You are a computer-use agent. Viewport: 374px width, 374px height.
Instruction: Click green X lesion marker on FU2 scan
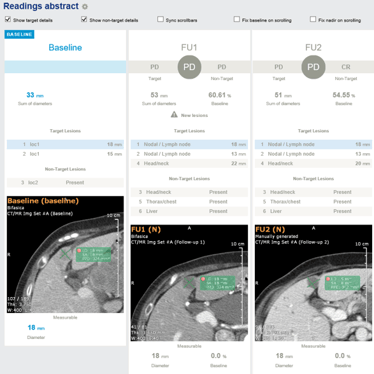tap(313, 283)
